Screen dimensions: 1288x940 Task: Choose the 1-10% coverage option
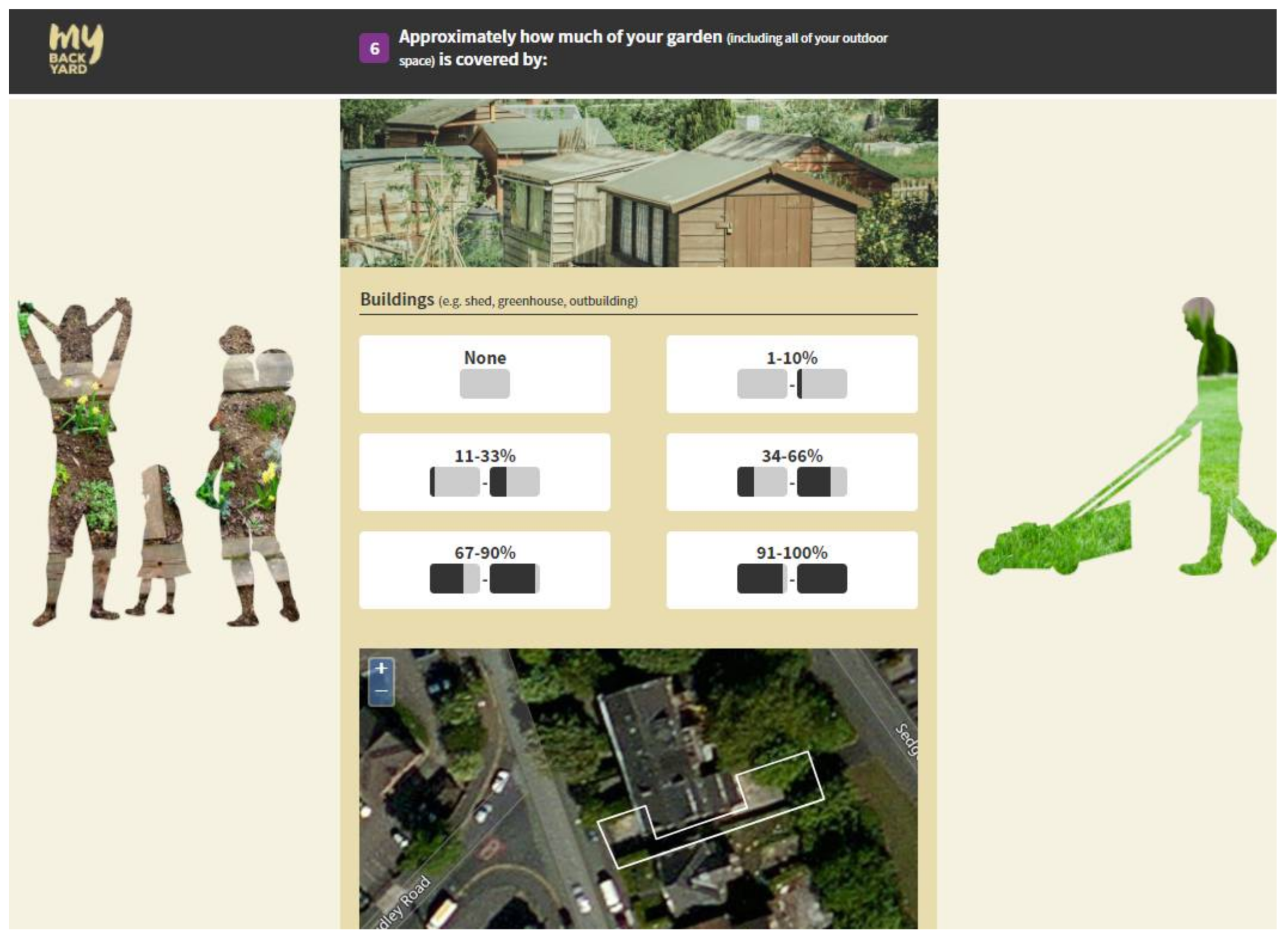point(791,358)
